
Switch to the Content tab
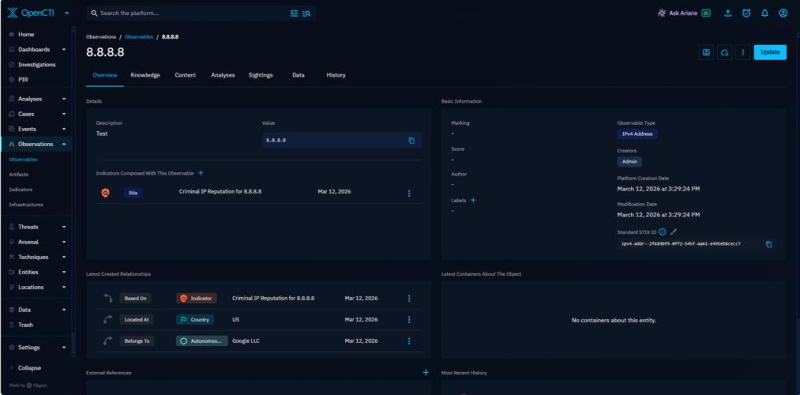tap(185, 75)
